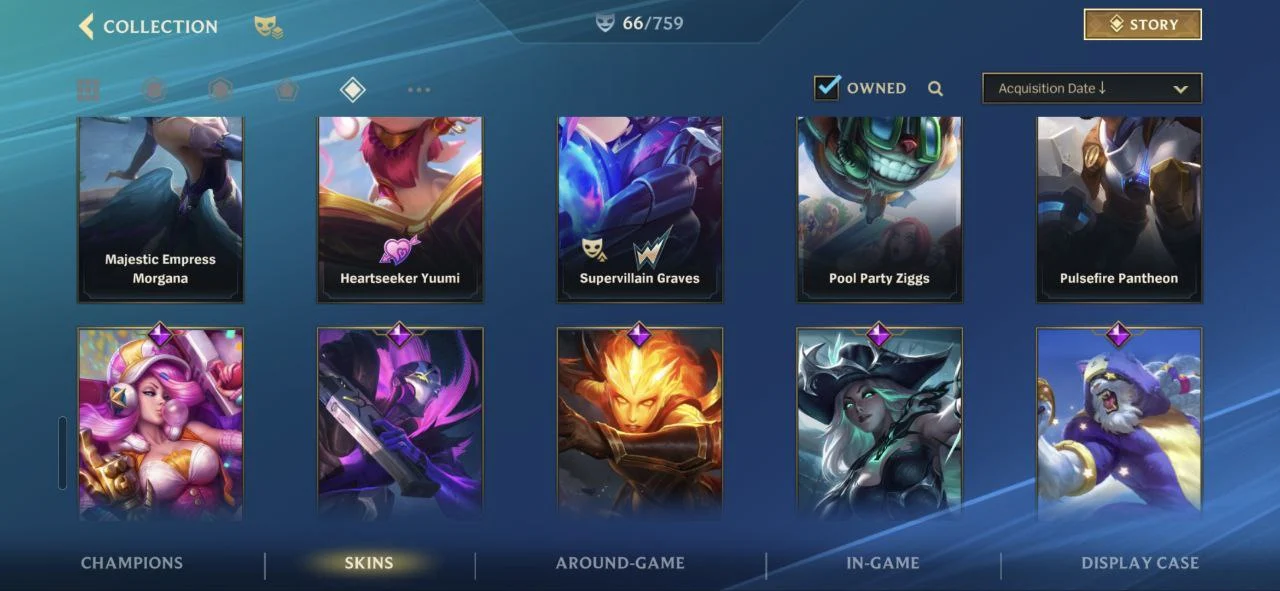Open the masks and coins icon beside Collection

(x=267, y=27)
